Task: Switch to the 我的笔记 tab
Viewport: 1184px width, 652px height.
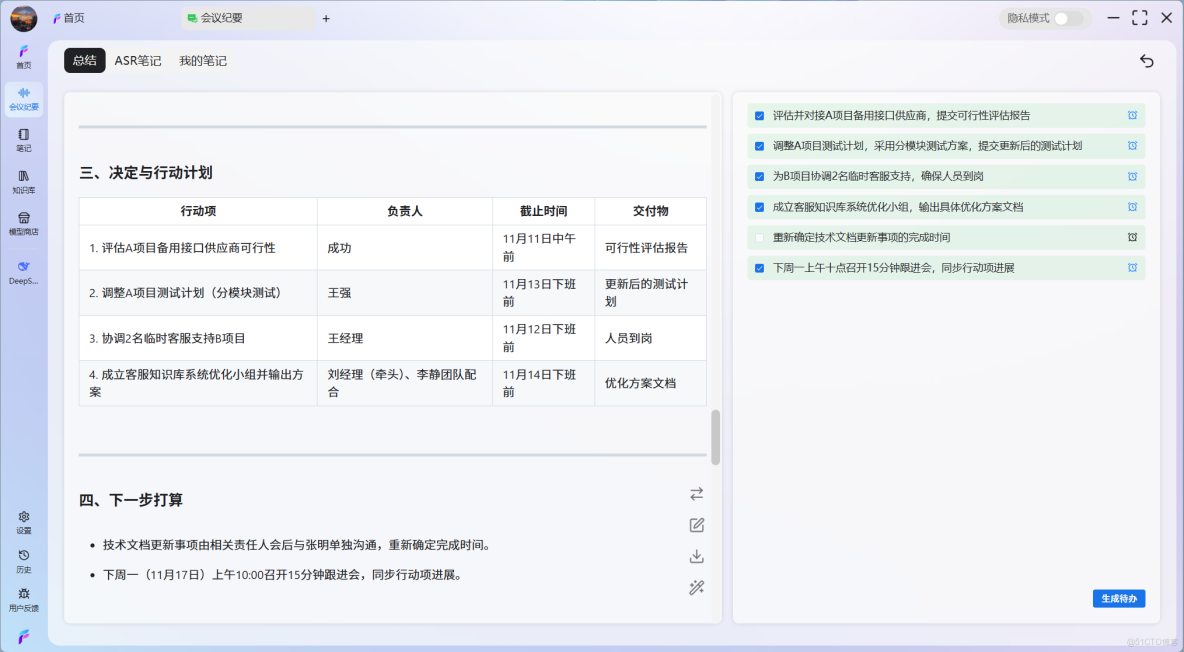Action: (203, 60)
